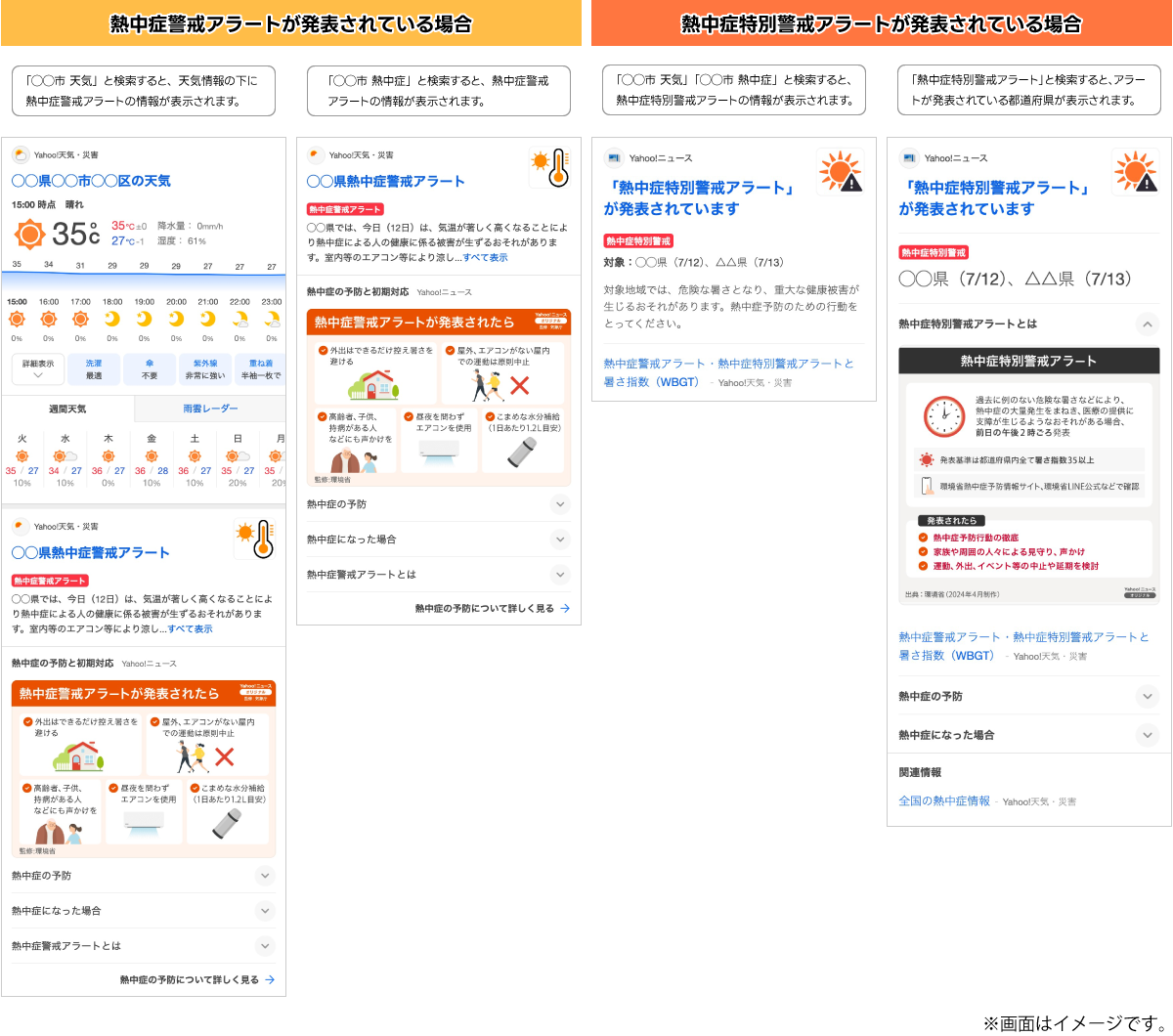Image resolution: width=1173 pixels, height=1036 pixels.
Task: Collapse the 熱中症特別警戒アラートとは section
Action: 1148,324
